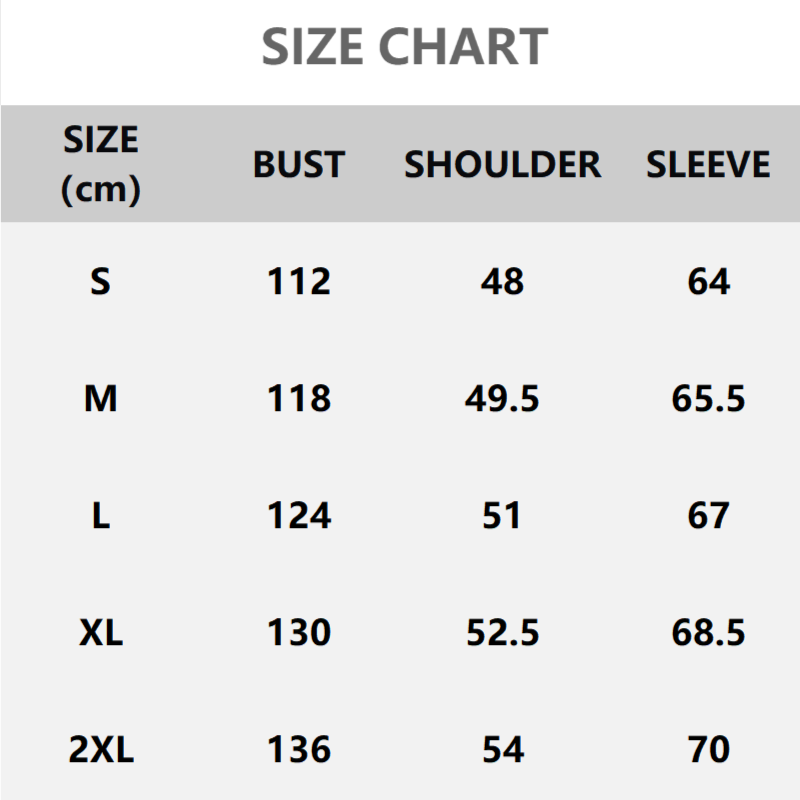Image resolution: width=800 pixels, height=800 pixels.
Task: Click the SIZE CHART title
Action: [404, 46]
